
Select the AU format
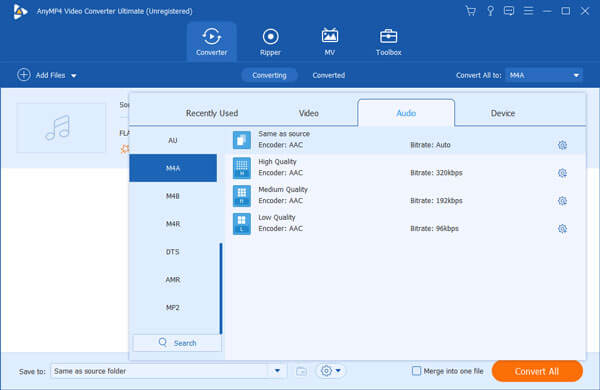click(173, 140)
